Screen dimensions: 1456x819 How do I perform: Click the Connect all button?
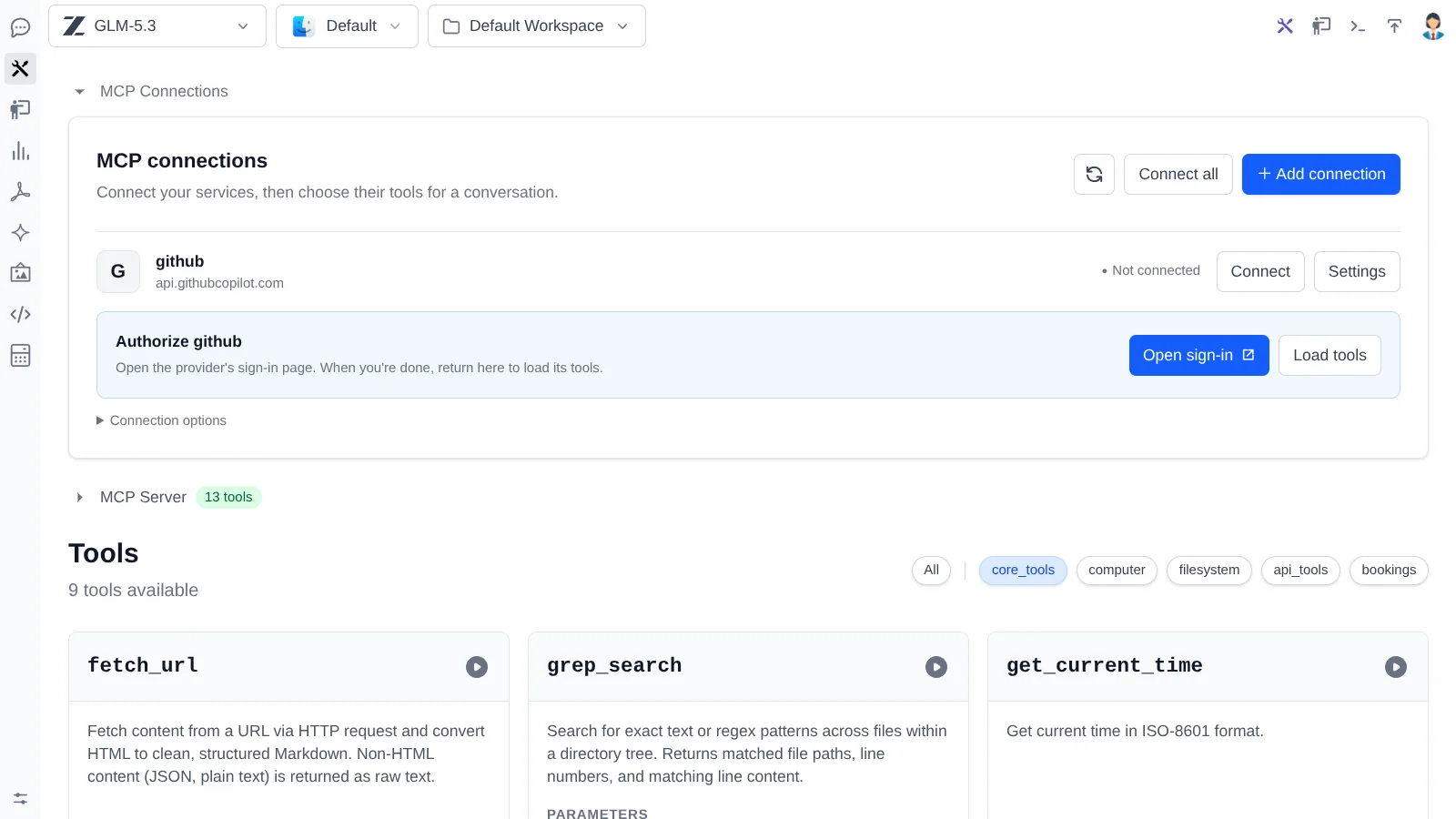coord(1178,174)
